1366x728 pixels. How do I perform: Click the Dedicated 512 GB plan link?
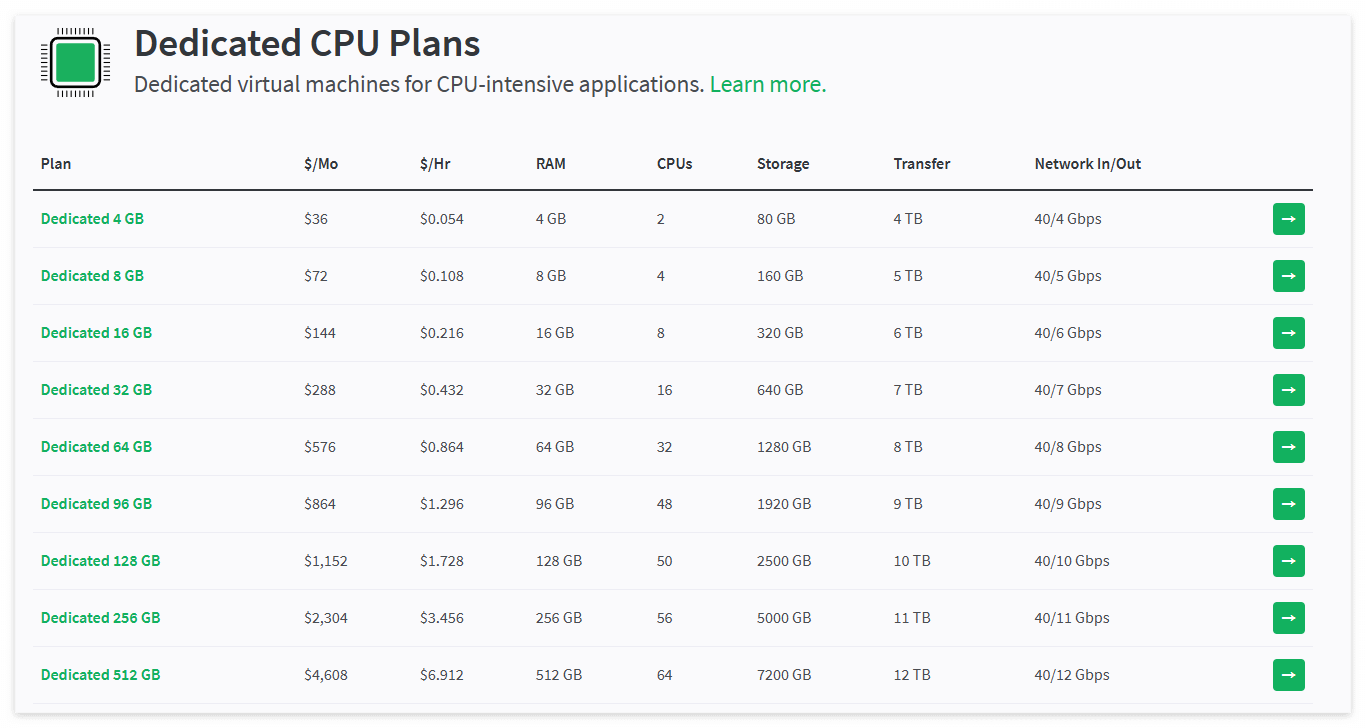click(100, 675)
